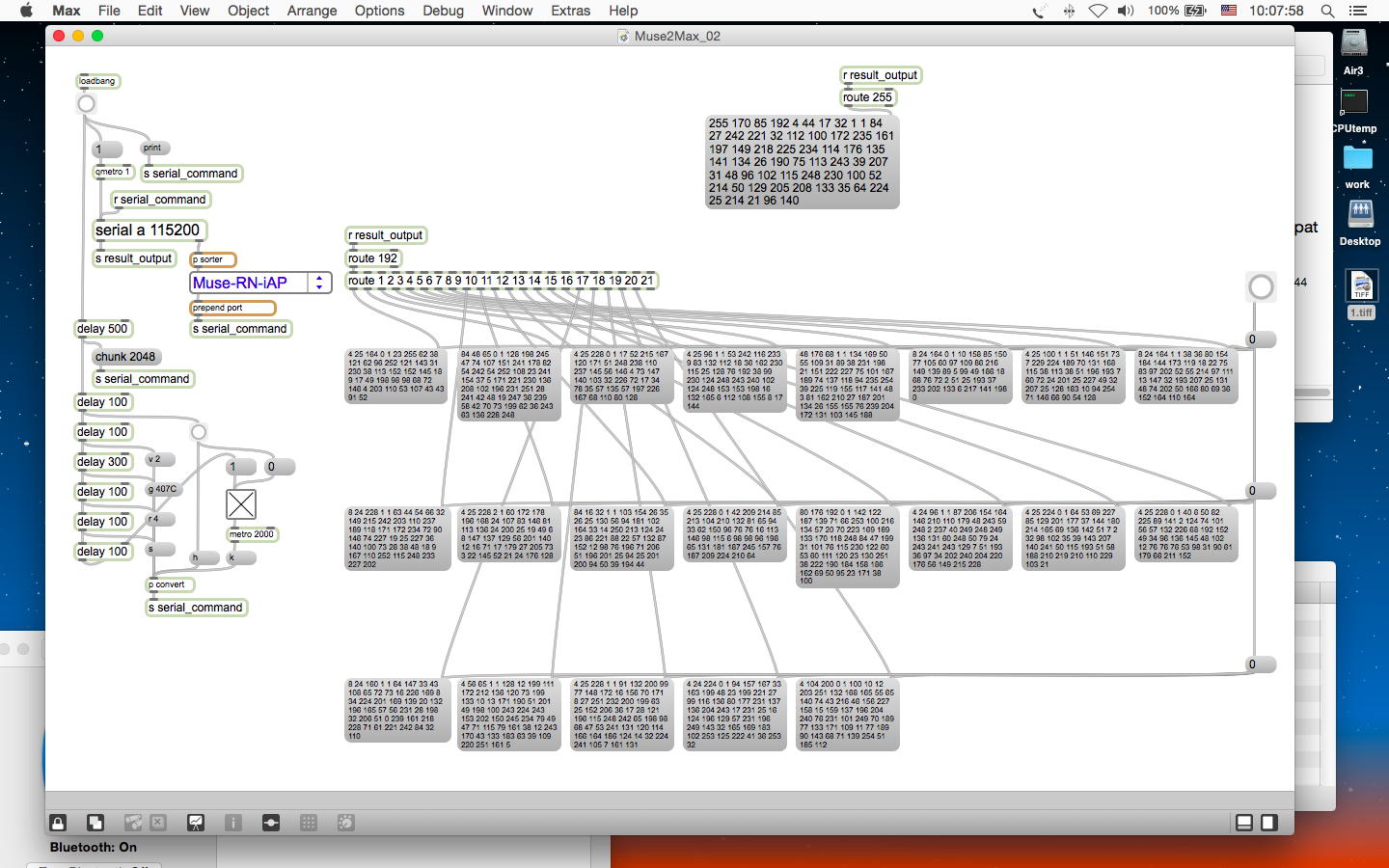The width and height of the screenshot is (1389, 868).
Task: Open the Options menu
Action: (x=379, y=11)
